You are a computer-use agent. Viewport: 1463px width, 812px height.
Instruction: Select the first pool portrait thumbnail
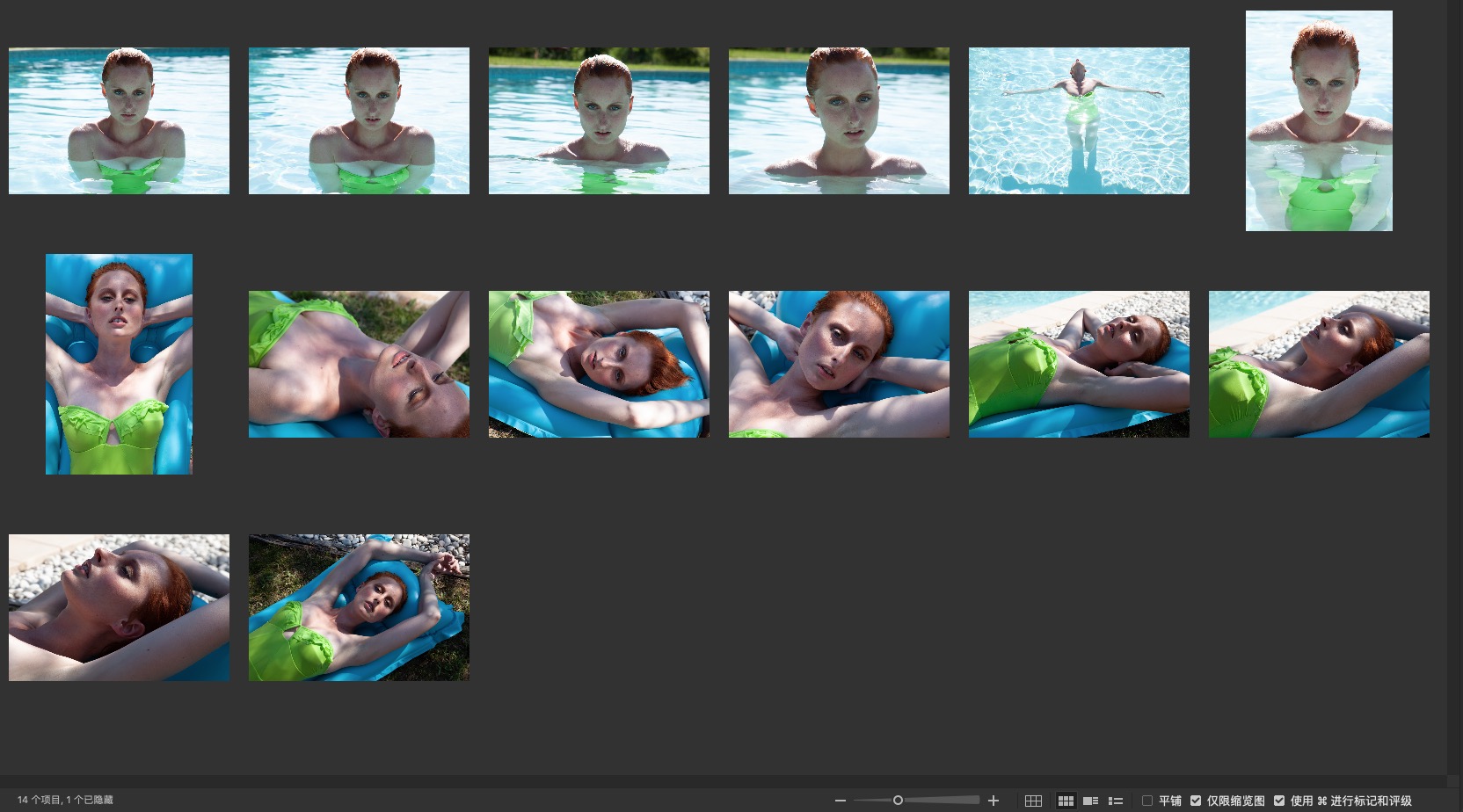coord(119,120)
